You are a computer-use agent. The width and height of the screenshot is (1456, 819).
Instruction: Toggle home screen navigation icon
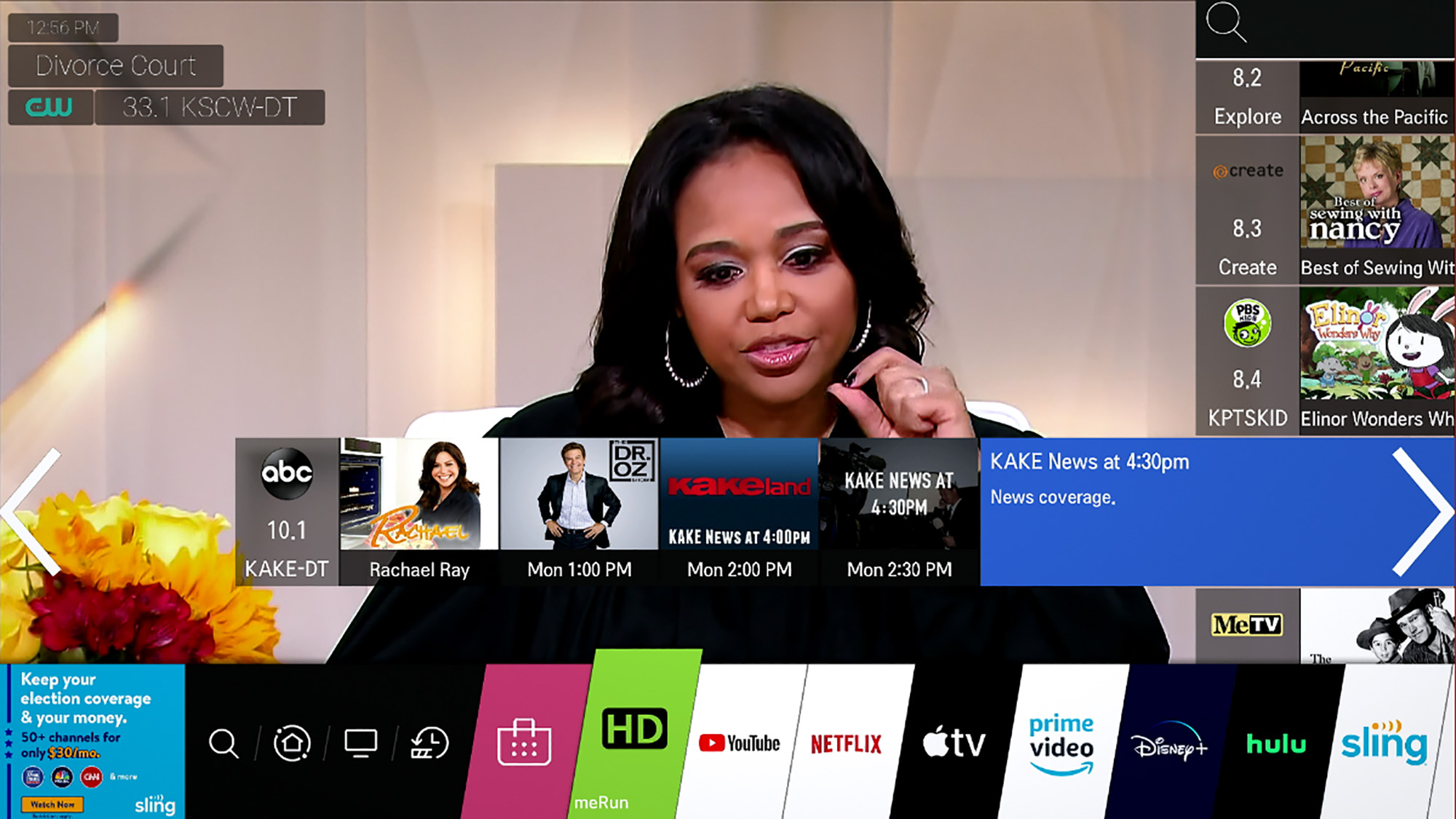pyautogui.click(x=292, y=743)
